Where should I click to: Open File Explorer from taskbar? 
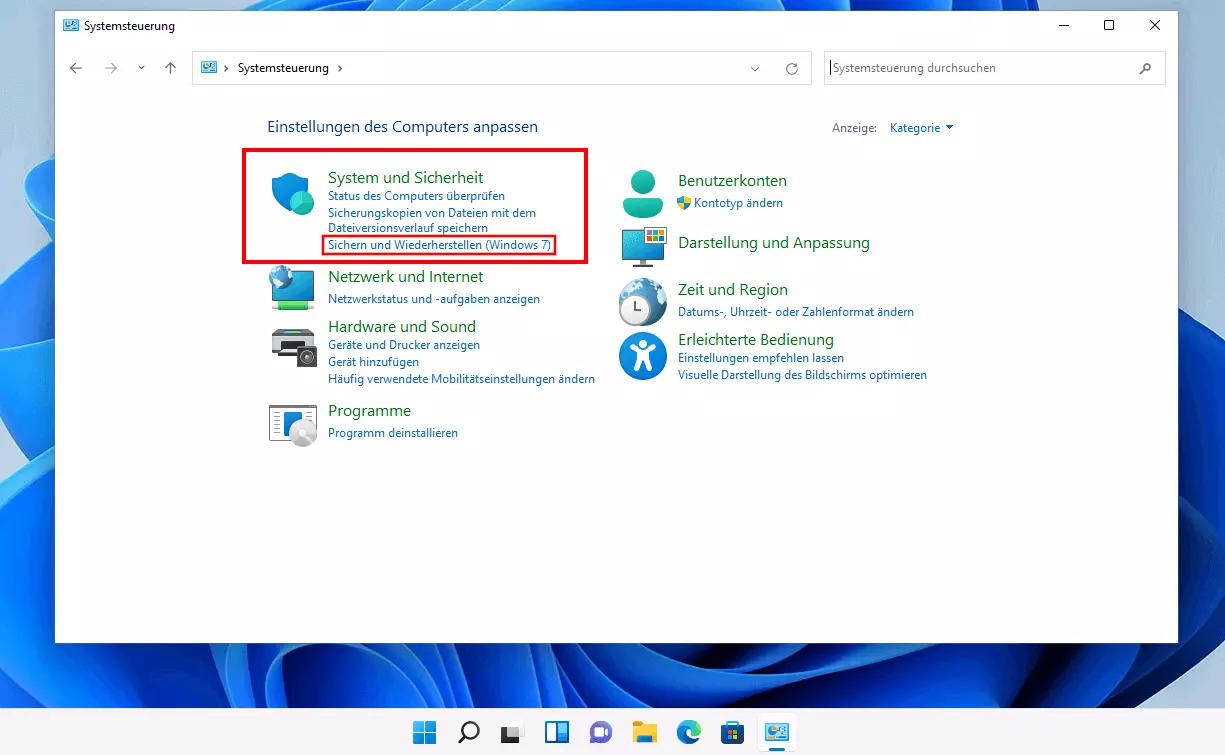pos(644,732)
